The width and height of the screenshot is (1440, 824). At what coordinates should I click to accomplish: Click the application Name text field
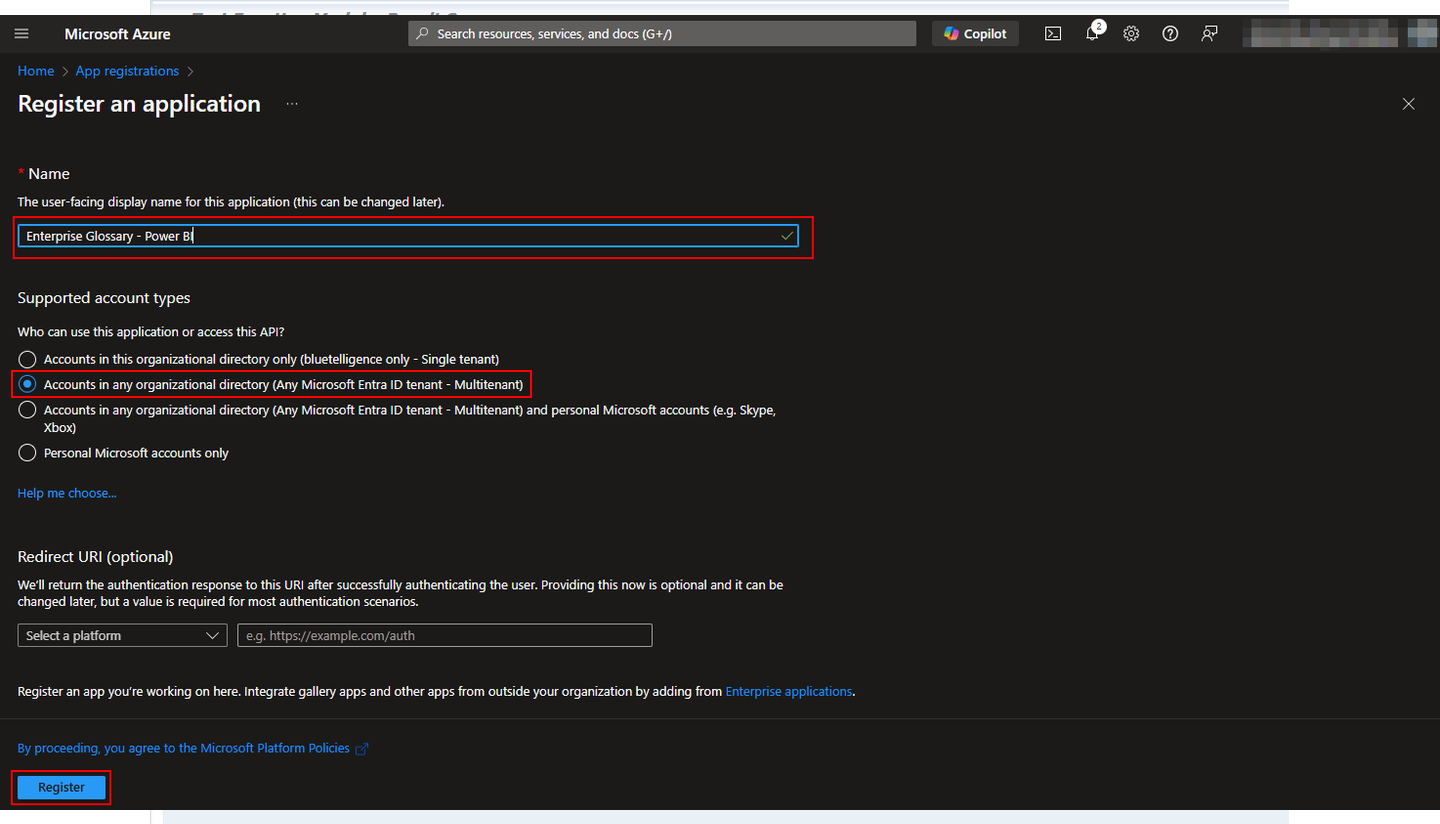[x=400, y=236]
